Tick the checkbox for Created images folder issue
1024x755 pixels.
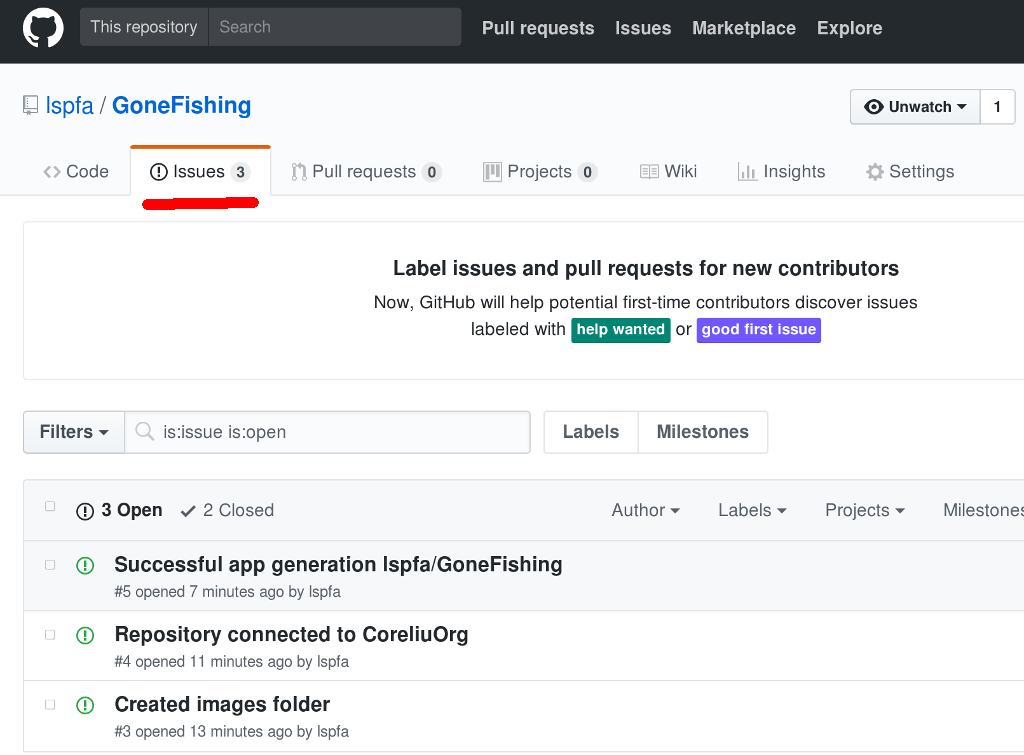[50, 705]
